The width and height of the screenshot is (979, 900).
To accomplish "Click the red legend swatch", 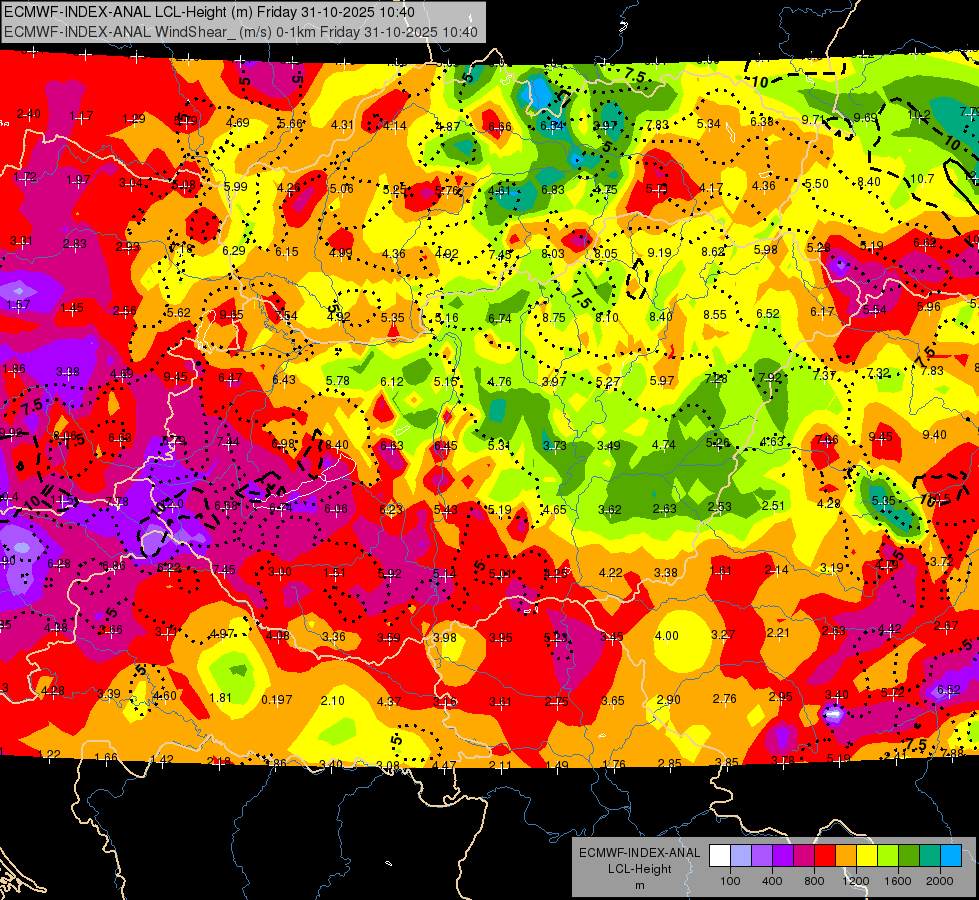I will tap(825, 856).
